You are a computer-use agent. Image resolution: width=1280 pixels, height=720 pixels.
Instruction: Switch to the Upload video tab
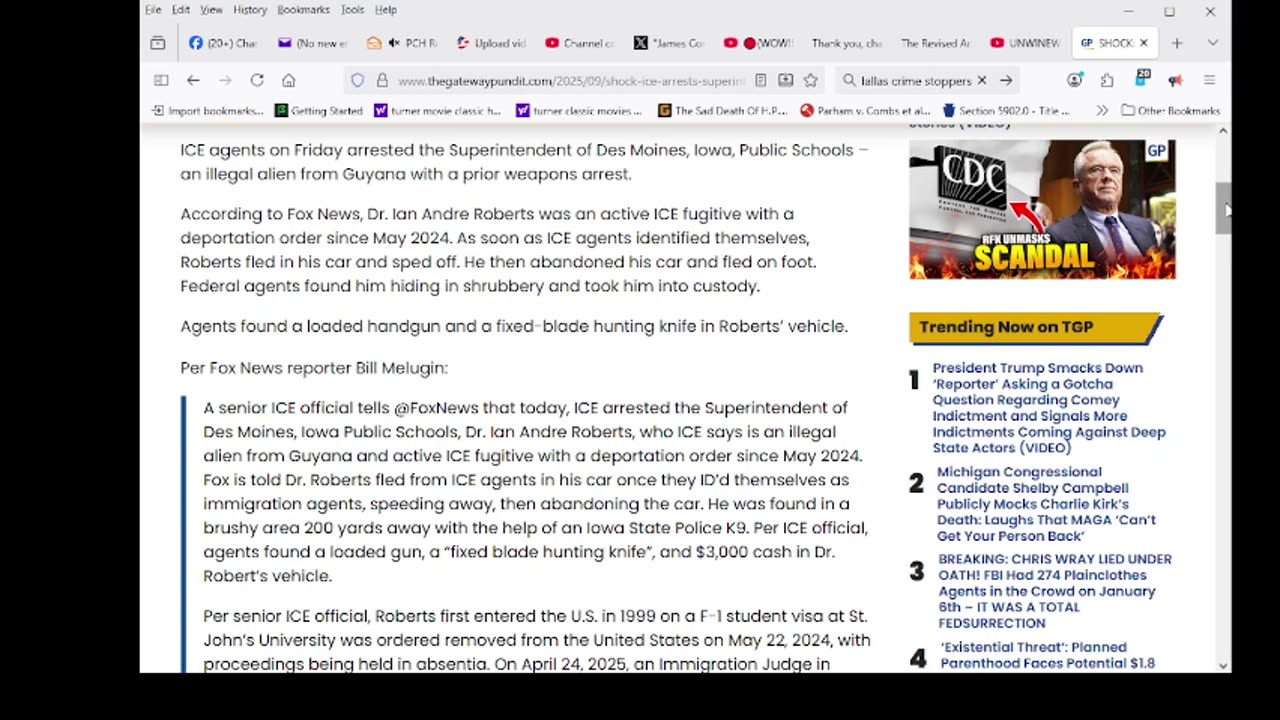490,43
